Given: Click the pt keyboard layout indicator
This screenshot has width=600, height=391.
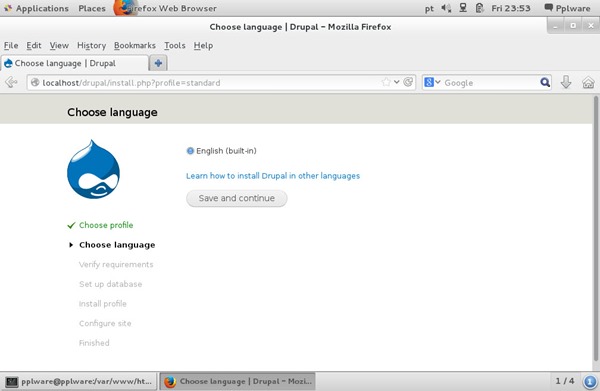Looking at the screenshot, I should click(429, 8).
